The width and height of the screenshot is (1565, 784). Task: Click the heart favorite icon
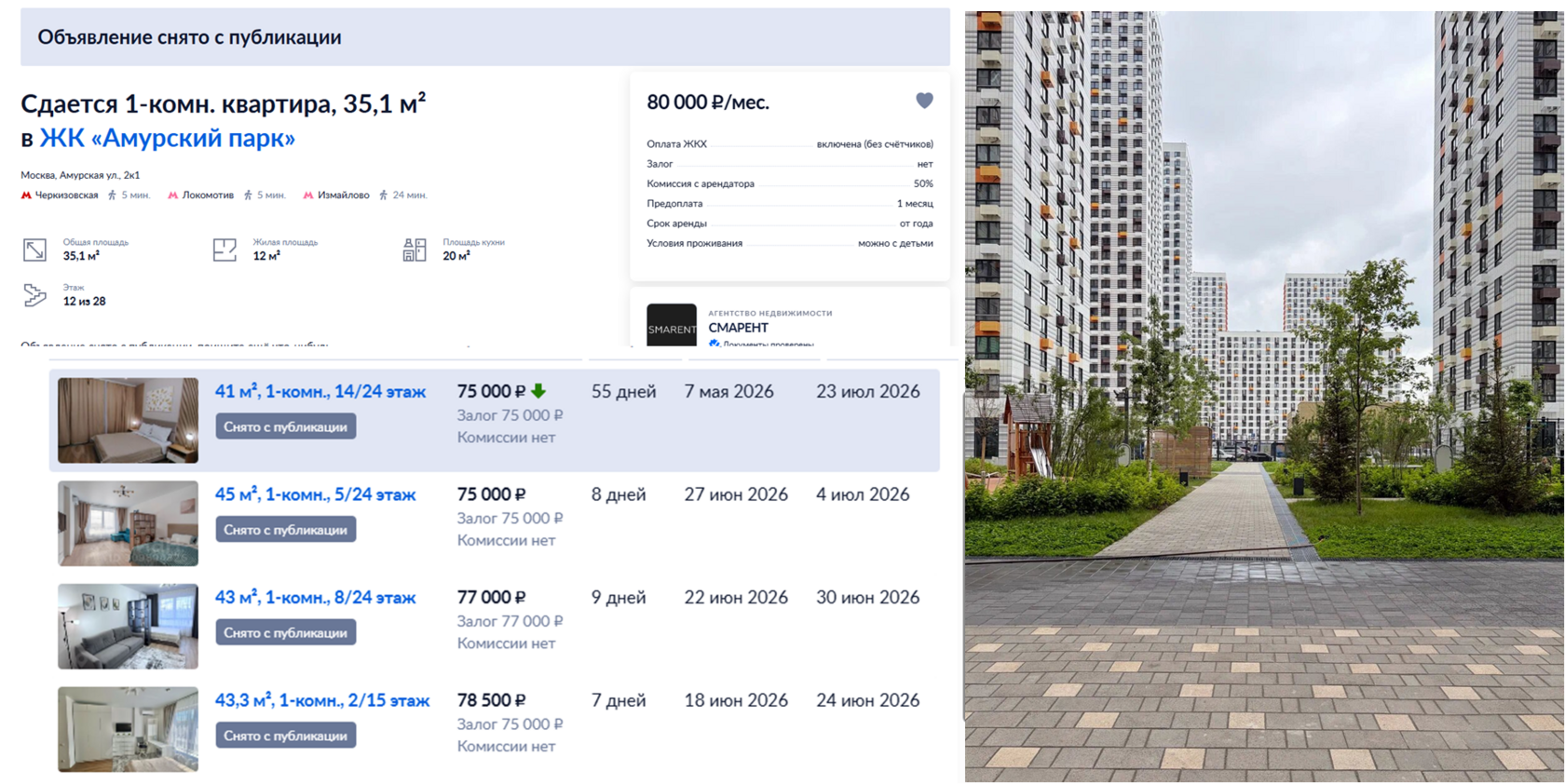(924, 101)
